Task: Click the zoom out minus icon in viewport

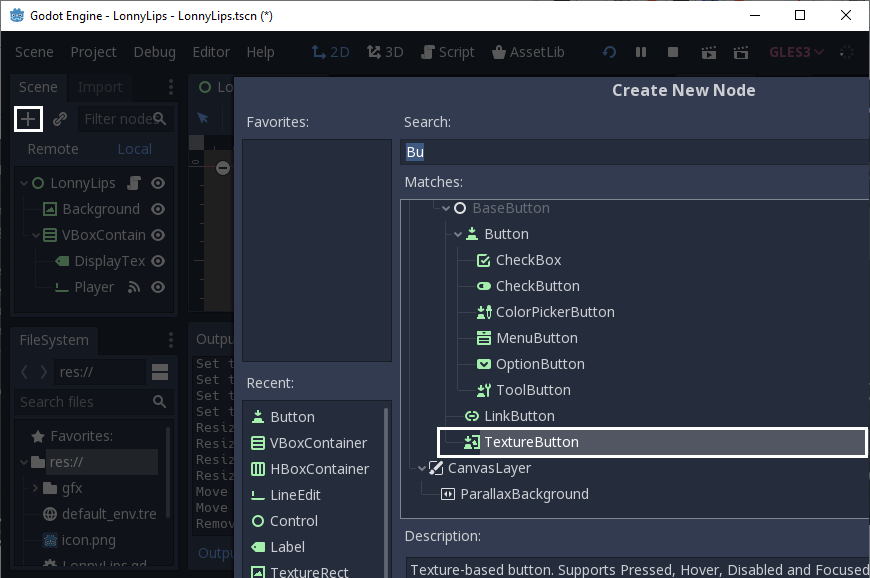Action: (x=223, y=168)
